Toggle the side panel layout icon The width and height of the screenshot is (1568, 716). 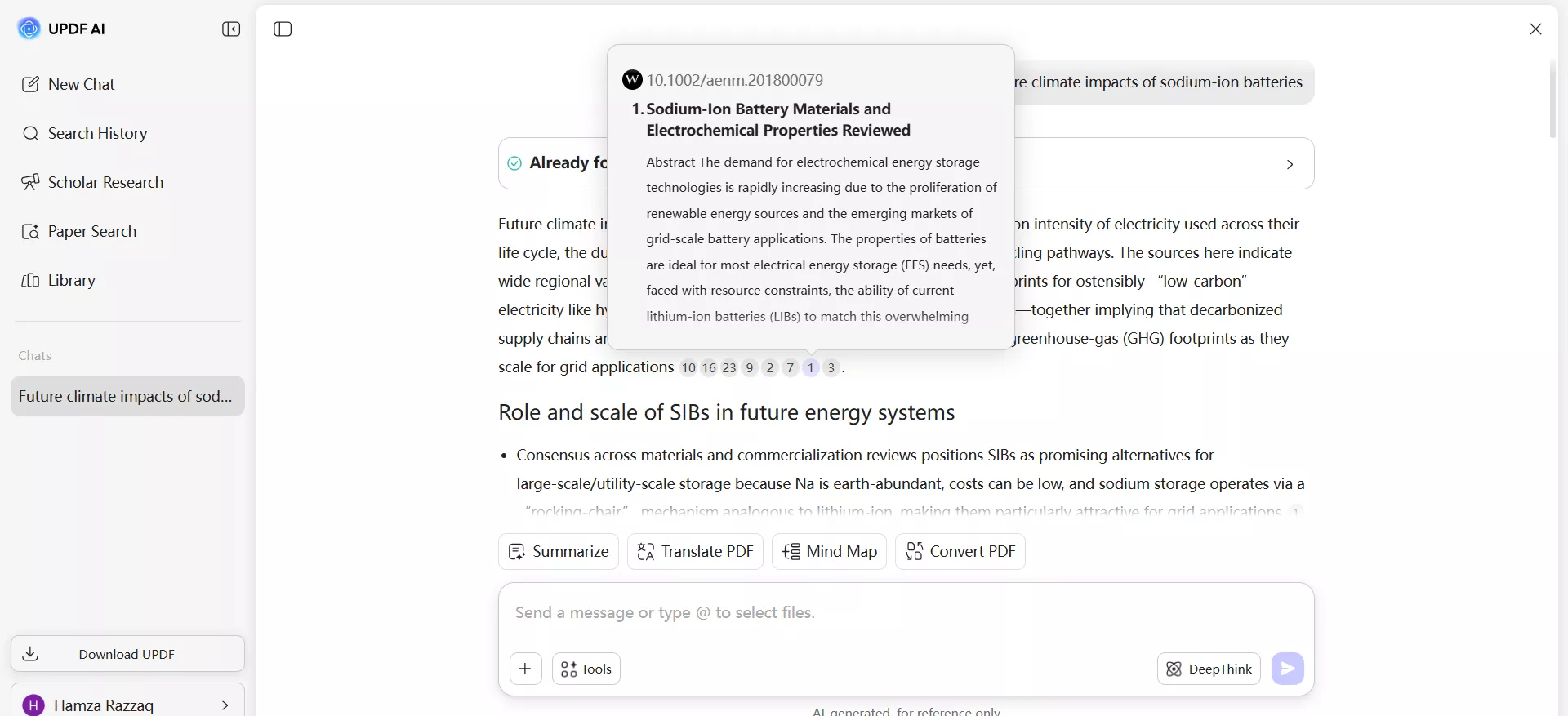[x=283, y=29]
